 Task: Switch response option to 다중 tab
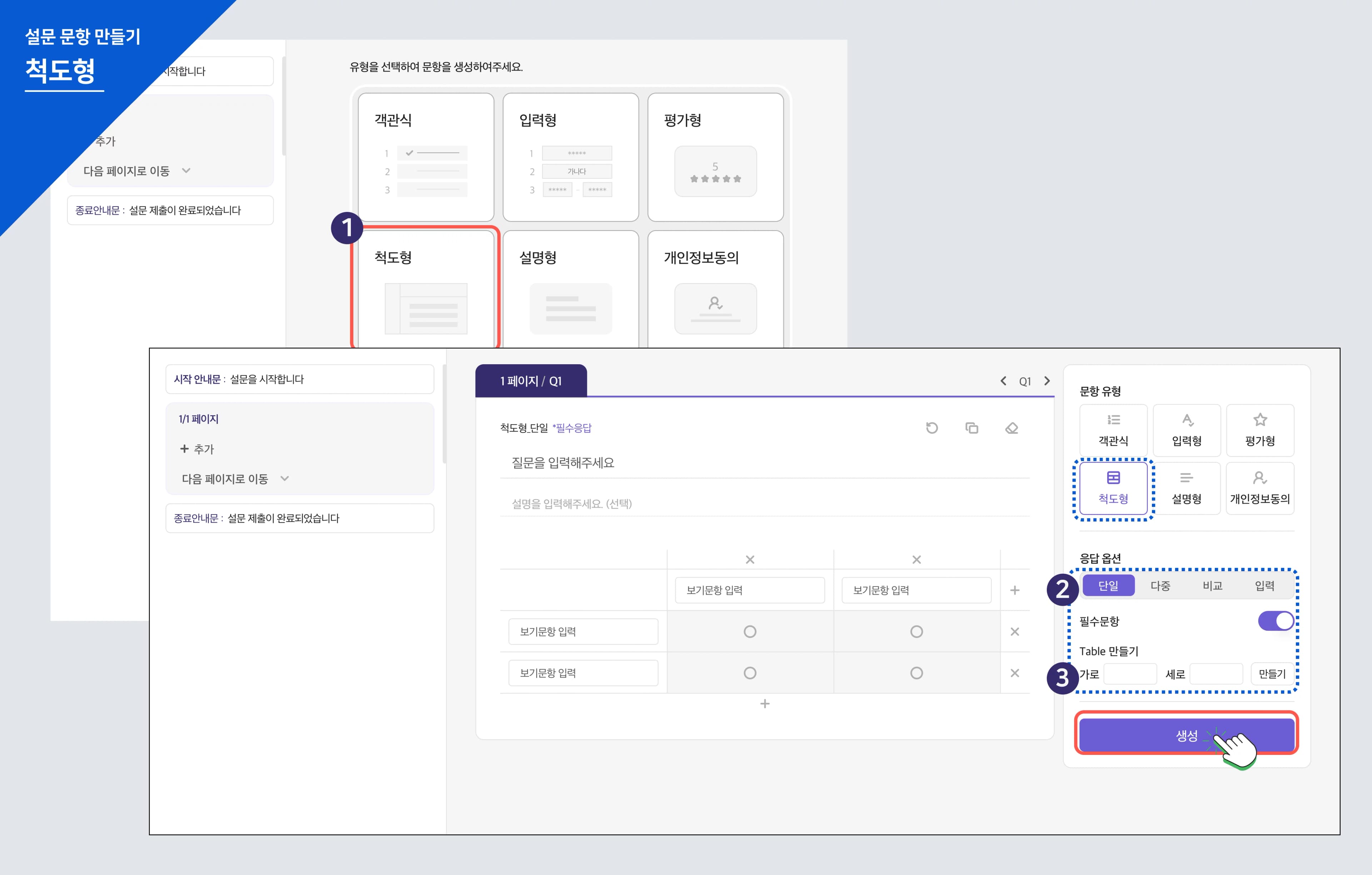pyautogui.click(x=1160, y=585)
